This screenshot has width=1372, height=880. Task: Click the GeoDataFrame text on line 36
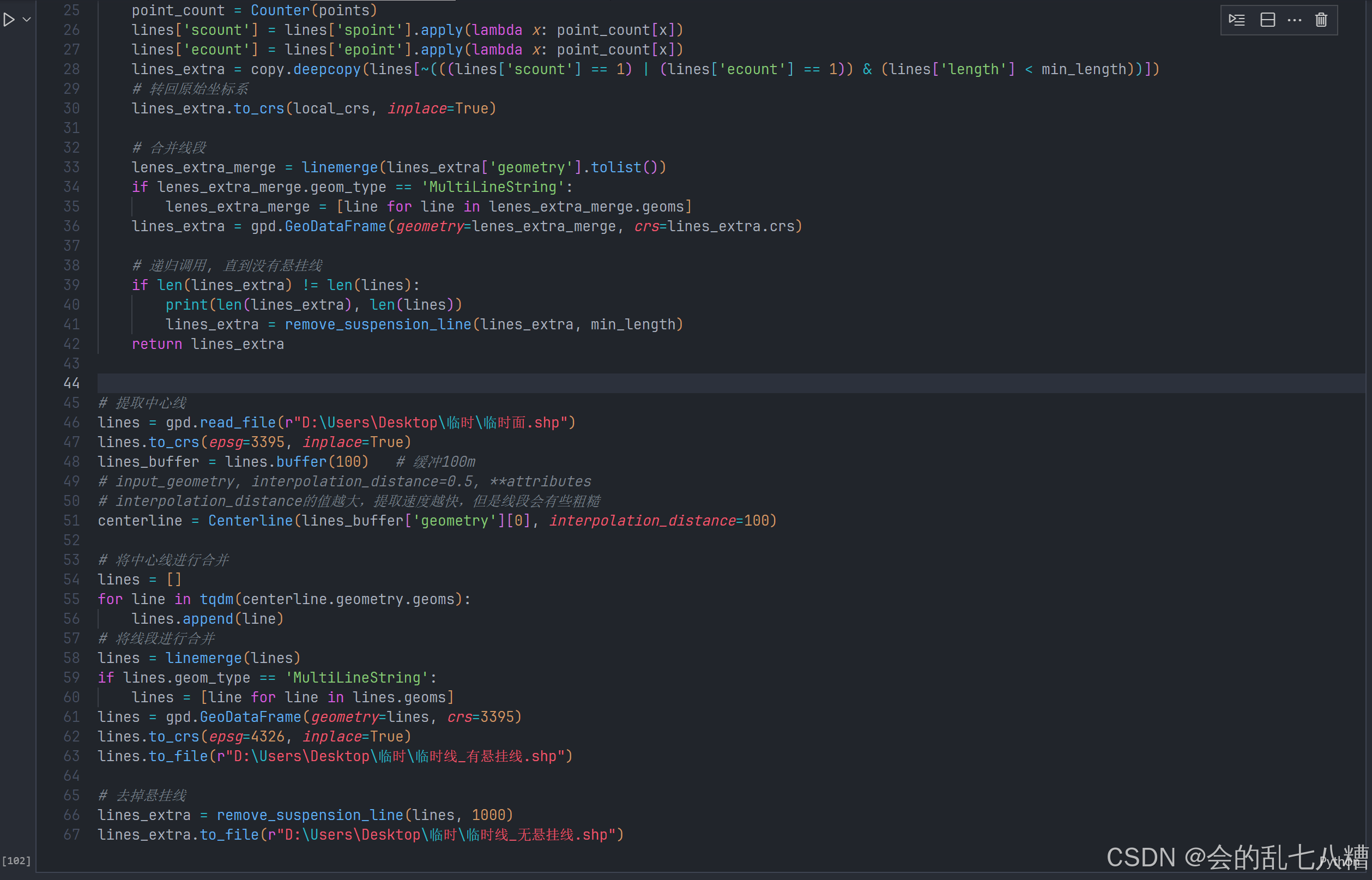(x=335, y=226)
